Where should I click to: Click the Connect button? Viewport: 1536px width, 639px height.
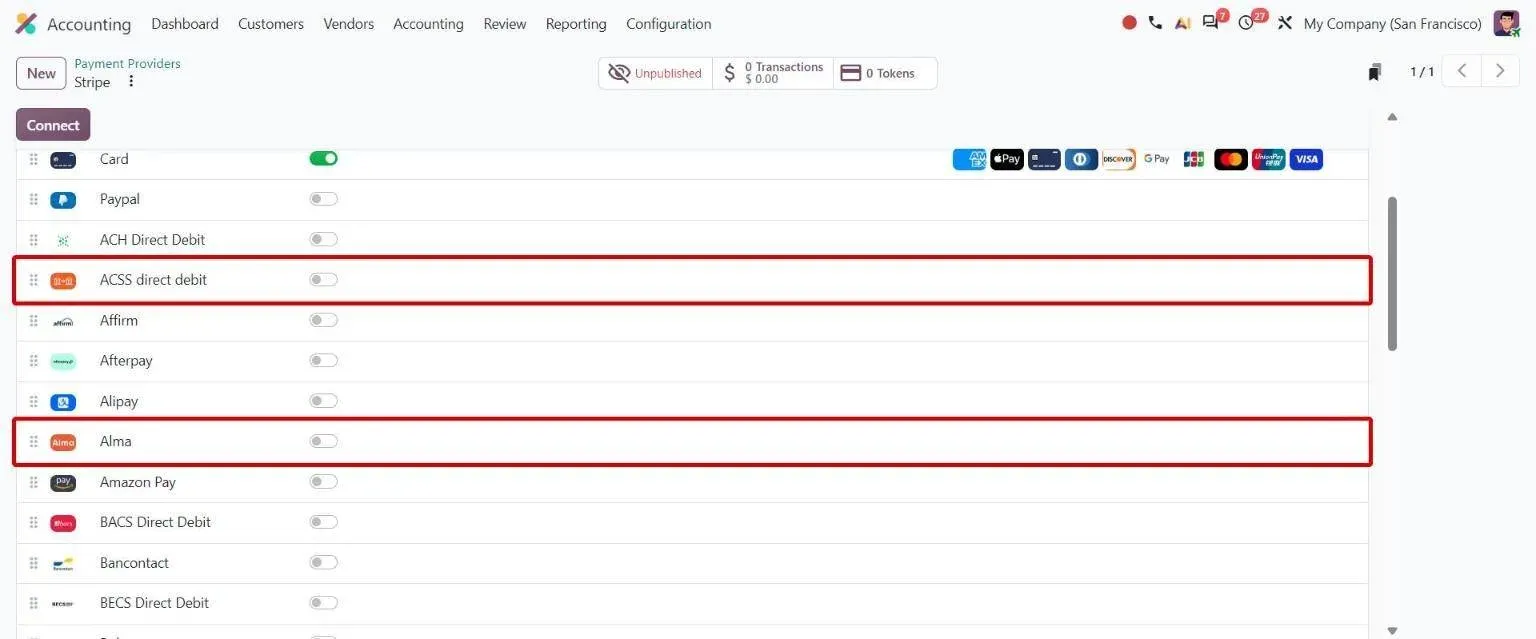coord(53,125)
